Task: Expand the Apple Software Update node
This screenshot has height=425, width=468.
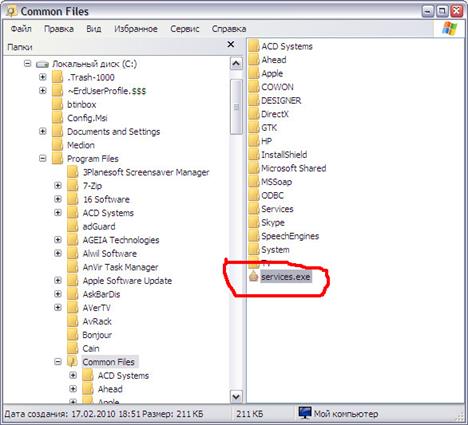Action: [x=58, y=280]
